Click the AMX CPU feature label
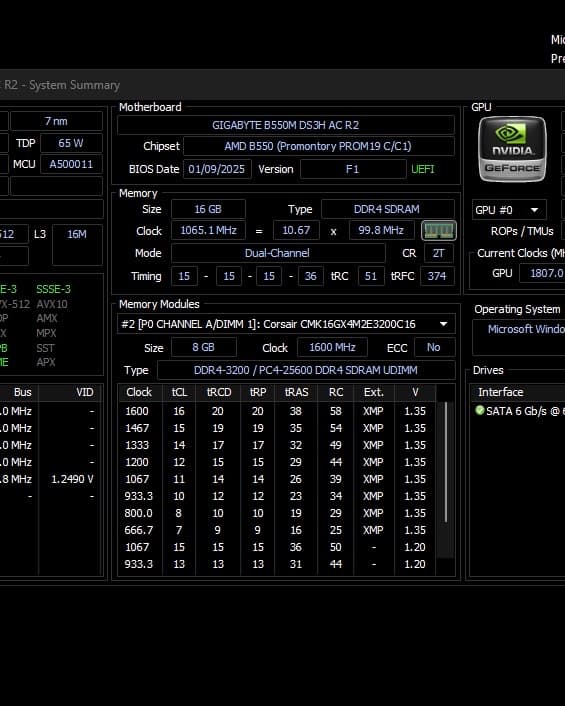The image size is (565, 706). pos(47,318)
